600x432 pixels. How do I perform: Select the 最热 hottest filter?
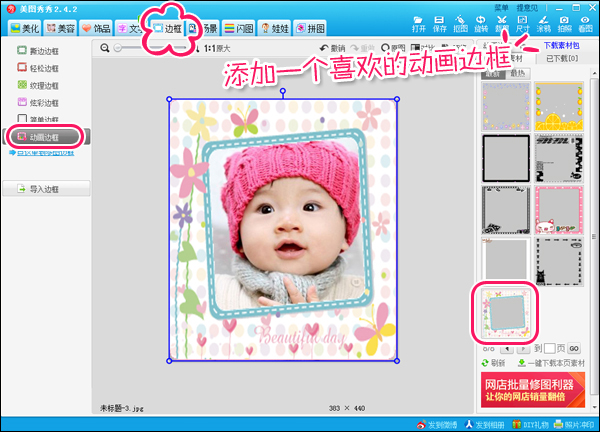point(517,73)
